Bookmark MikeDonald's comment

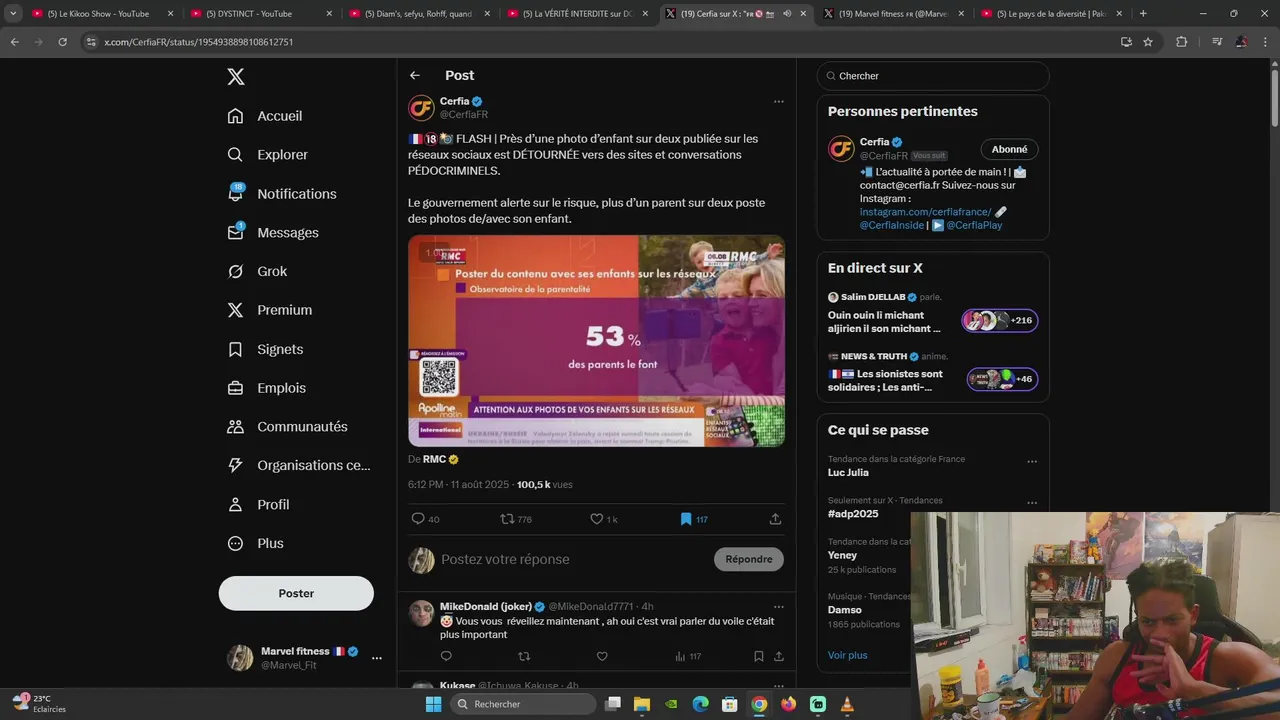[758, 657]
